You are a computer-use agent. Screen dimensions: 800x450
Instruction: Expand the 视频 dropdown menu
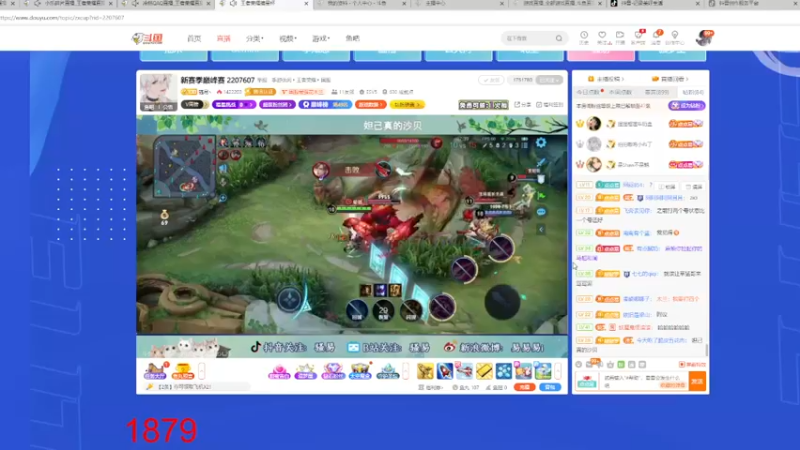tap(287, 38)
